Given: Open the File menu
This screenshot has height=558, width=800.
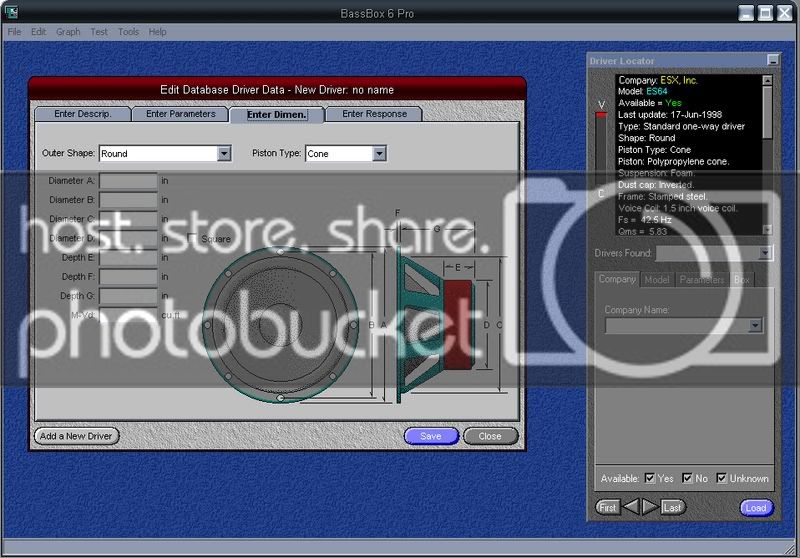Looking at the screenshot, I should [14, 32].
